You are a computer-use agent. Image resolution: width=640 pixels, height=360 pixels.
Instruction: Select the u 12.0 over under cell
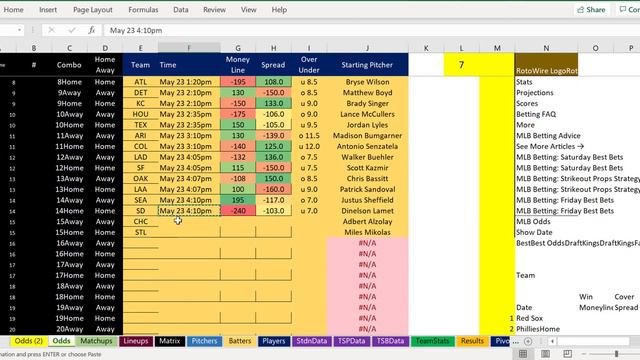point(309,146)
